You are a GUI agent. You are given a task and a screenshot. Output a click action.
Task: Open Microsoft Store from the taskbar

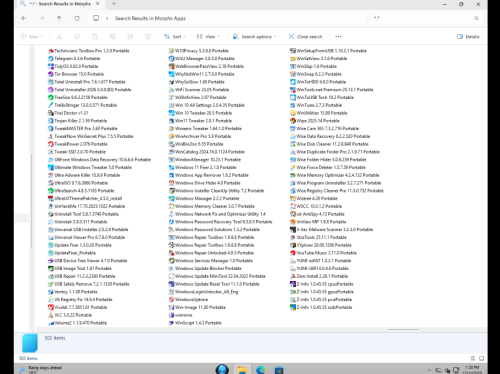[x=279, y=370]
